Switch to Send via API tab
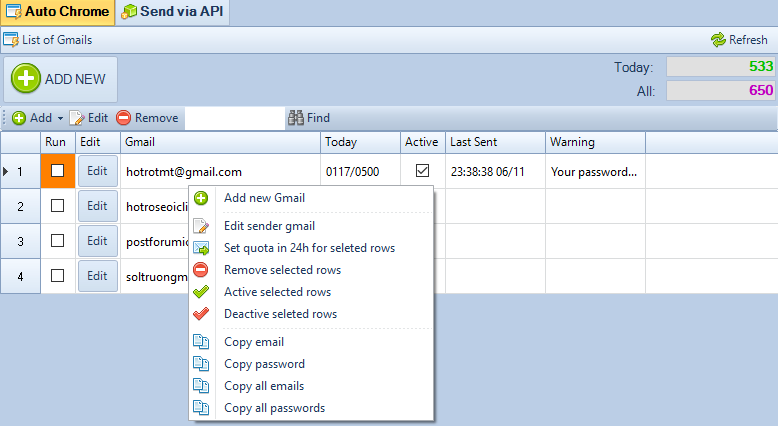The height and width of the screenshot is (426, 778). click(x=173, y=12)
